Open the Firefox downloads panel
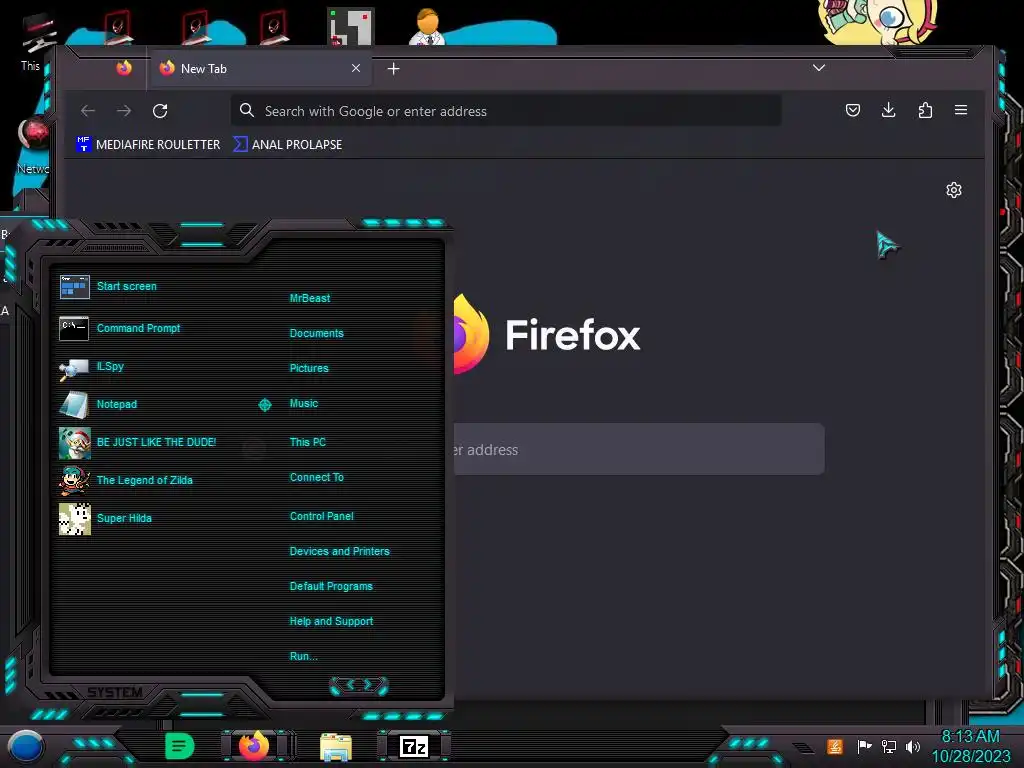Viewport: 1024px width, 768px height. point(888,110)
